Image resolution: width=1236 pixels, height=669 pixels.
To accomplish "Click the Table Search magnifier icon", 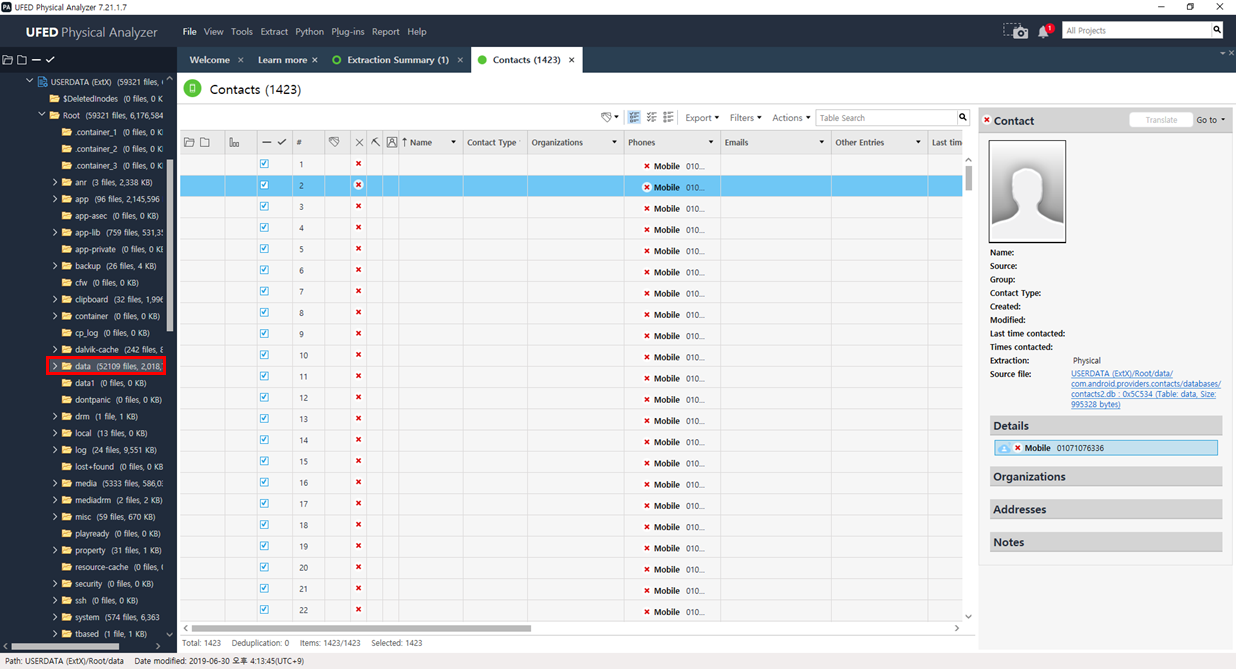I will pos(963,117).
